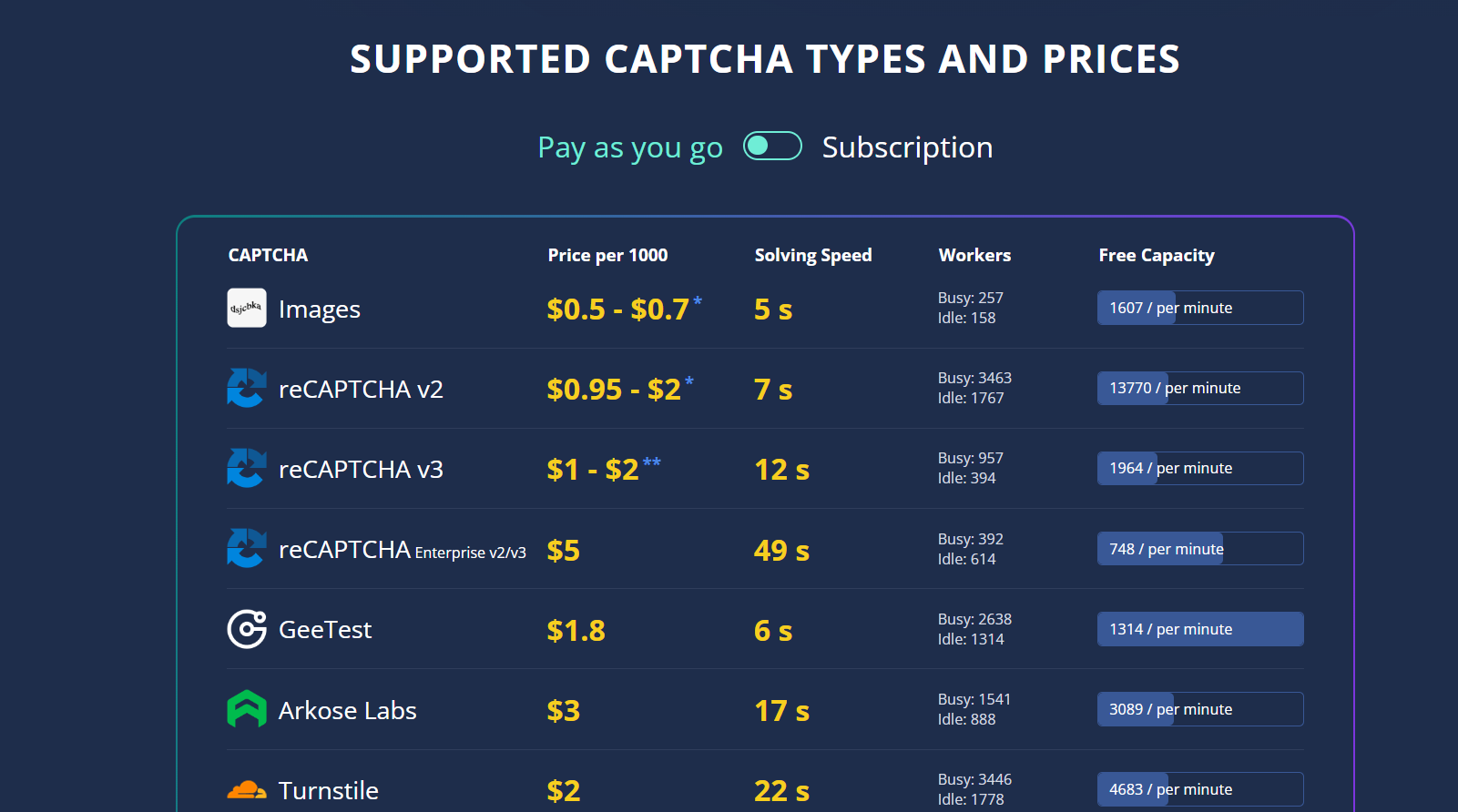
Task: Open the GeeTest captcha link
Action: [325, 630]
